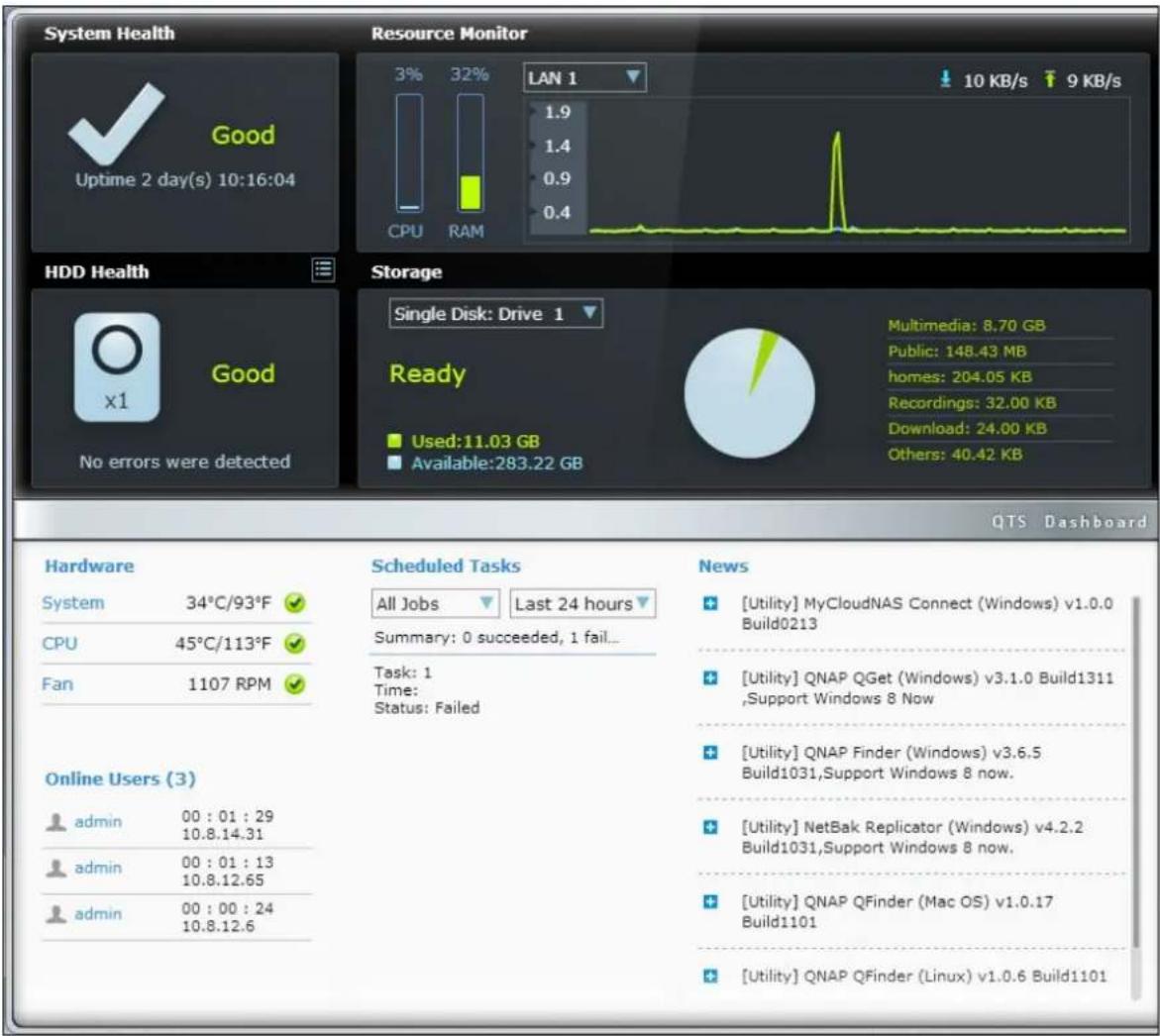The height and width of the screenshot is (1036, 1160).
Task: Click the download speed arrow icon
Action: click(945, 79)
